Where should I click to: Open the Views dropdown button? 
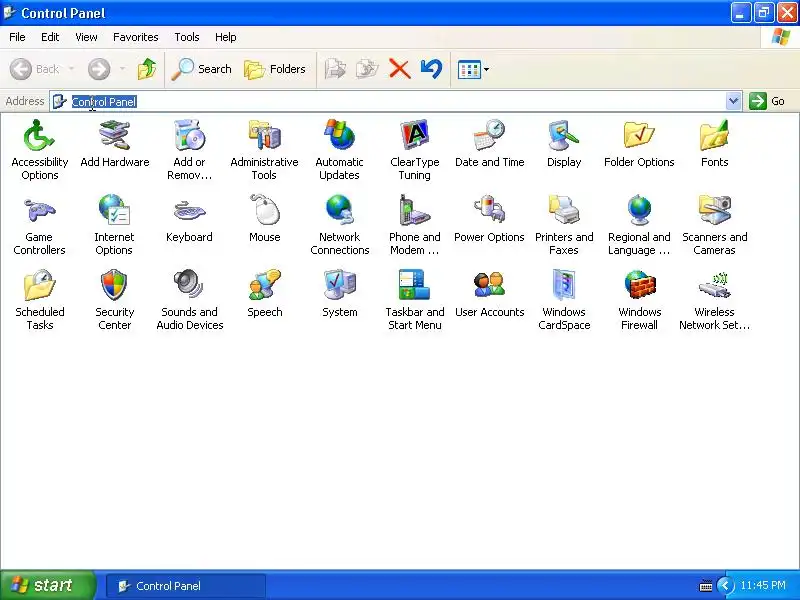click(x=473, y=69)
